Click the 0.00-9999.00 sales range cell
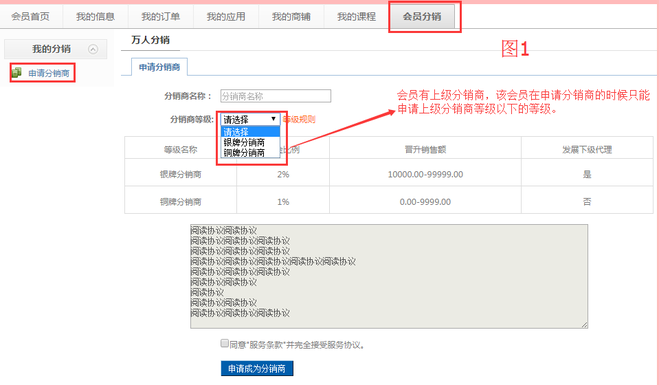659x385 pixels. [x=425, y=202]
